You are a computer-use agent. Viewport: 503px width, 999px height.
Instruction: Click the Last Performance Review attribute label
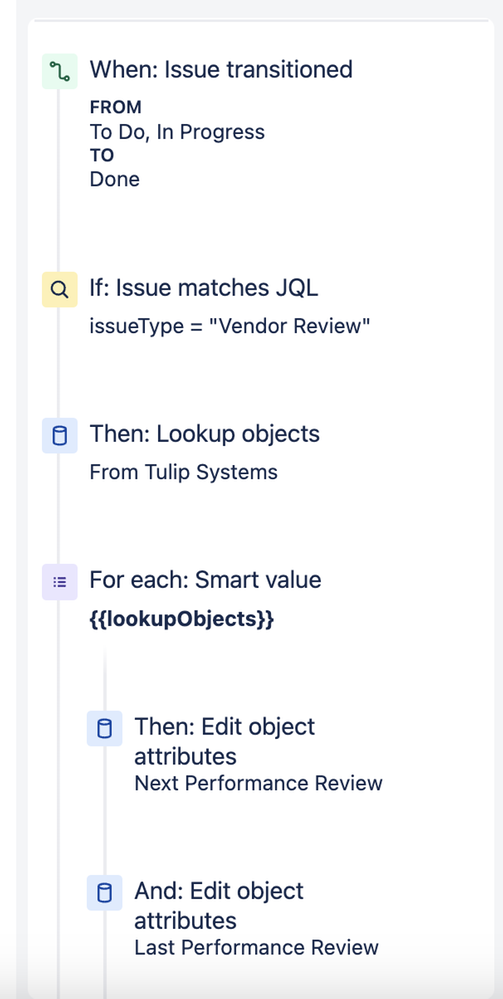(x=256, y=947)
